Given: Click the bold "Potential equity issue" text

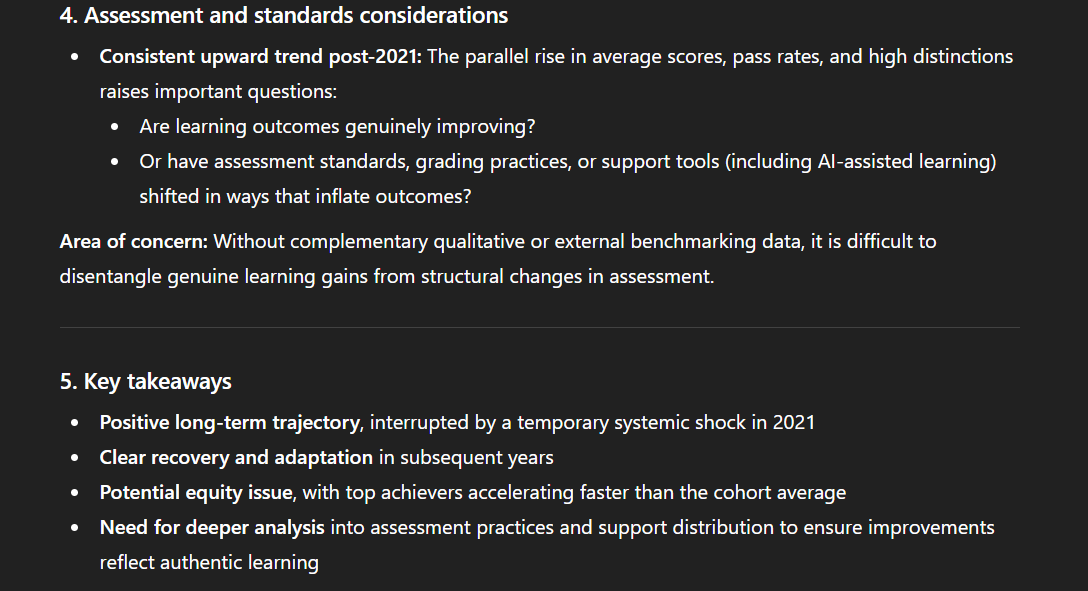Looking at the screenshot, I should tap(198, 492).
